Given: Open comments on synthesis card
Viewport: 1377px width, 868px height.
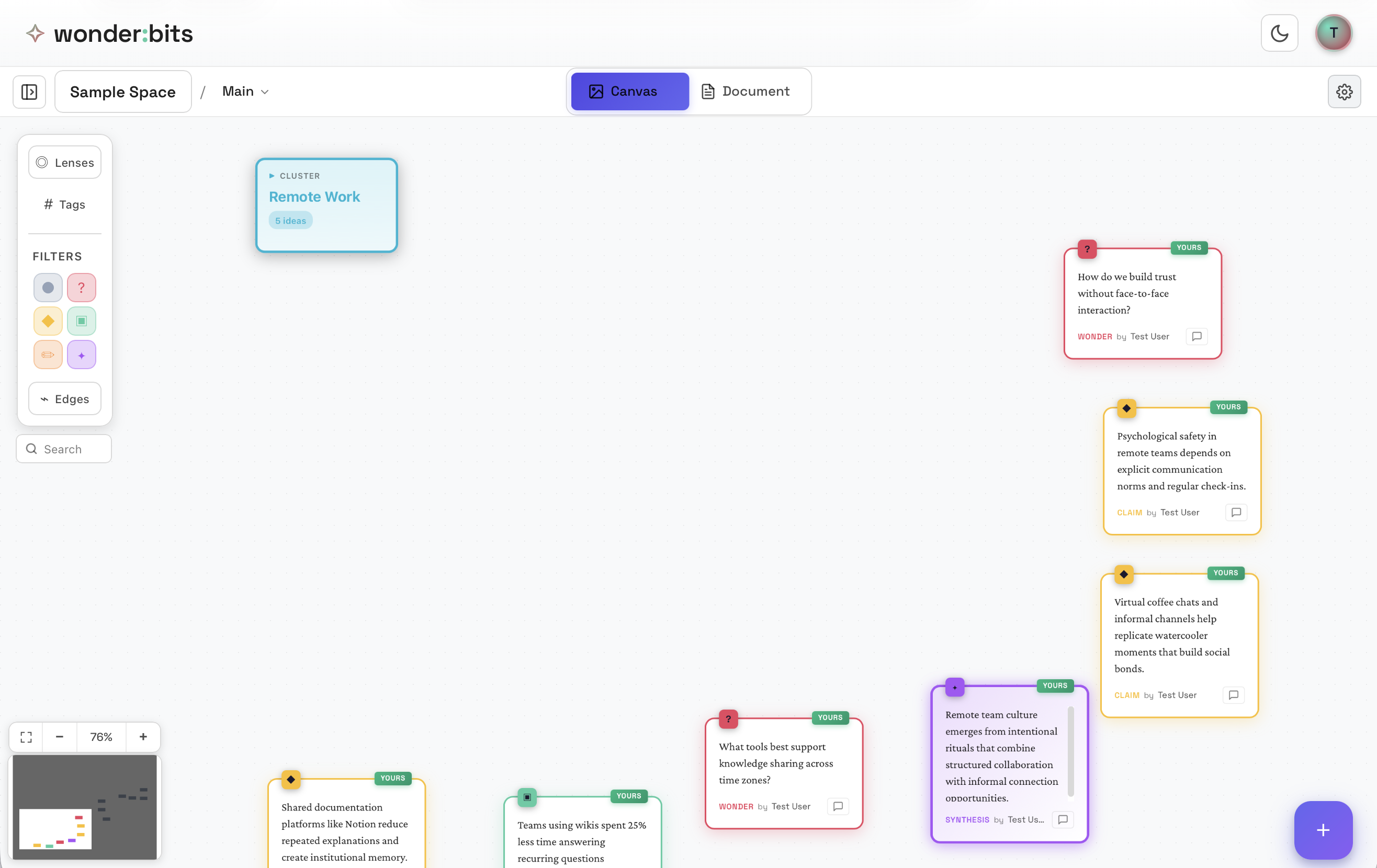Looking at the screenshot, I should click(1063, 819).
